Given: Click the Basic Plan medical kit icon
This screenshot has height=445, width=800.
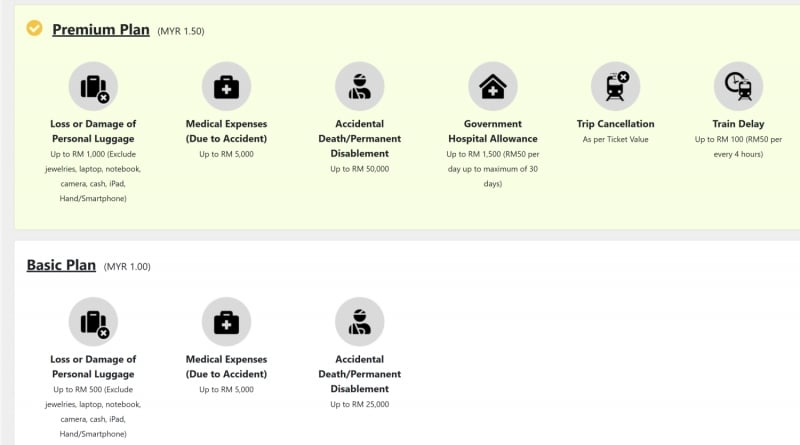Looking at the screenshot, I should [226, 322].
